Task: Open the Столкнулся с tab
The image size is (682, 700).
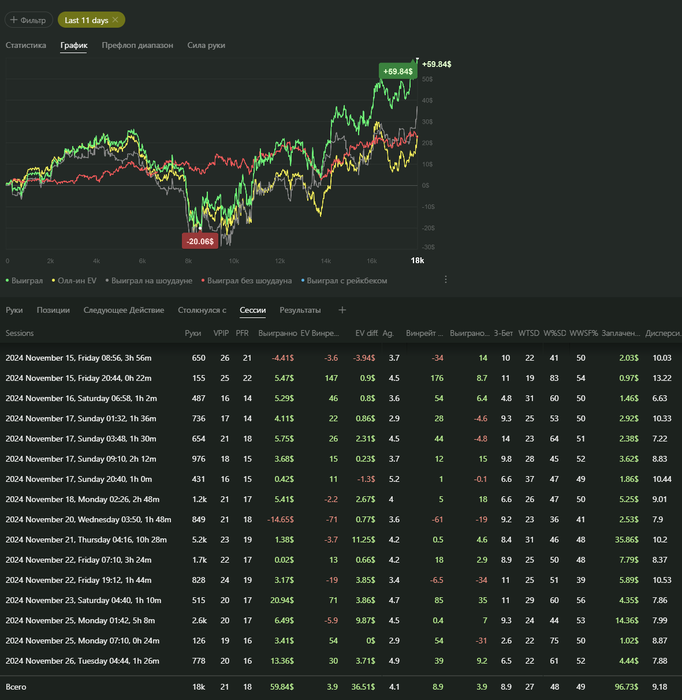Action: (x=202, y=310)
